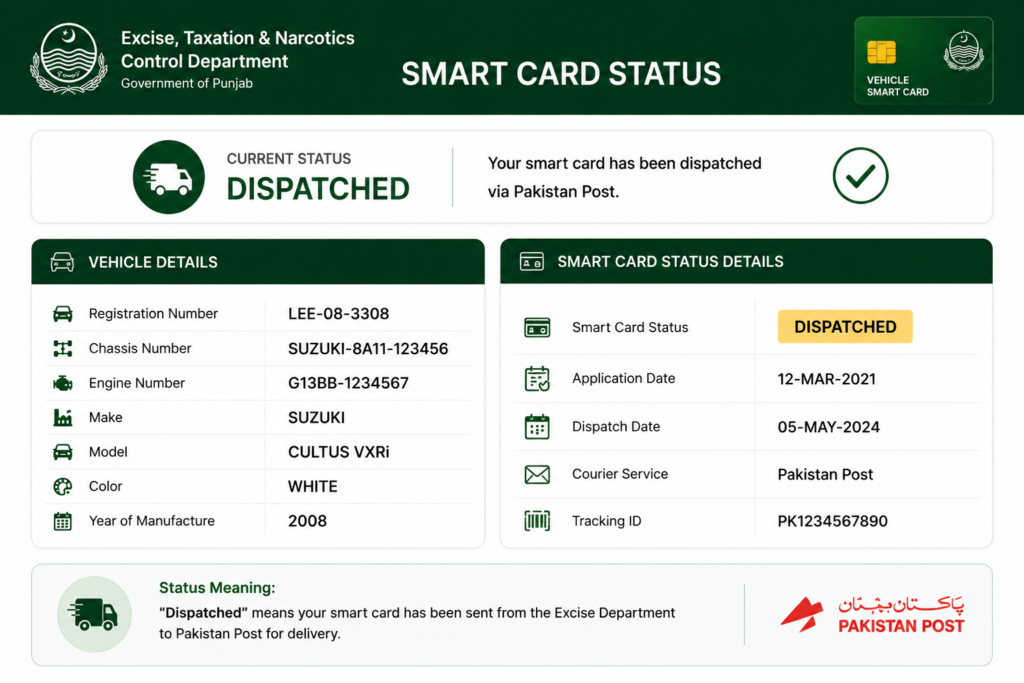Viewport: 1024px width, 683px height.
Task: Click the Government of Punjab subtitle
Action: [x=187, y=84]
